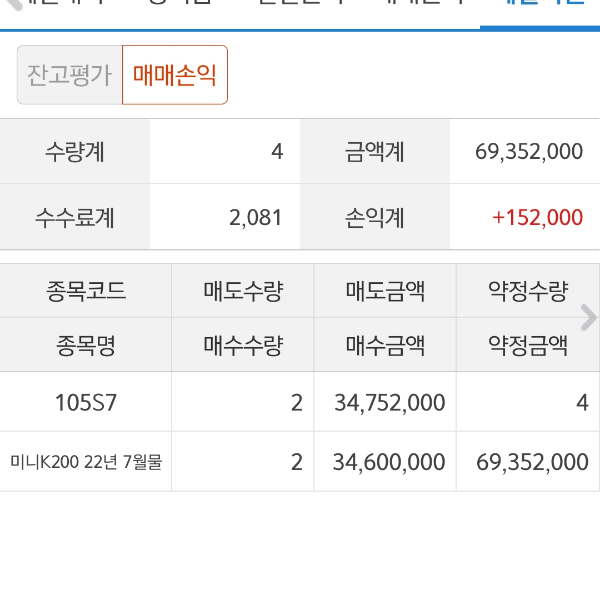Click the 2,081 fee total value
This screenshot has height=600, width=600.
coord(256,217)
